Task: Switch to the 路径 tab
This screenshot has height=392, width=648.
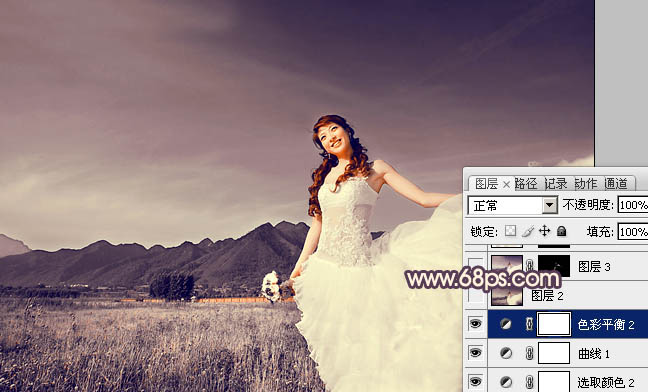Action: coord(526,183)
